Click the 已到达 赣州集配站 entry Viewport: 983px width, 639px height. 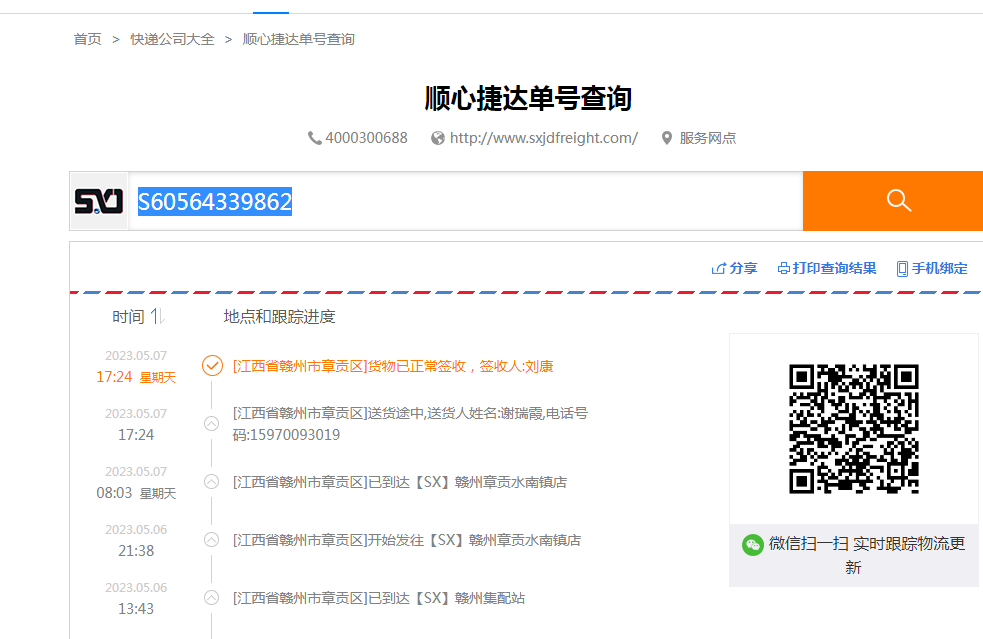[x=379, y=598]
